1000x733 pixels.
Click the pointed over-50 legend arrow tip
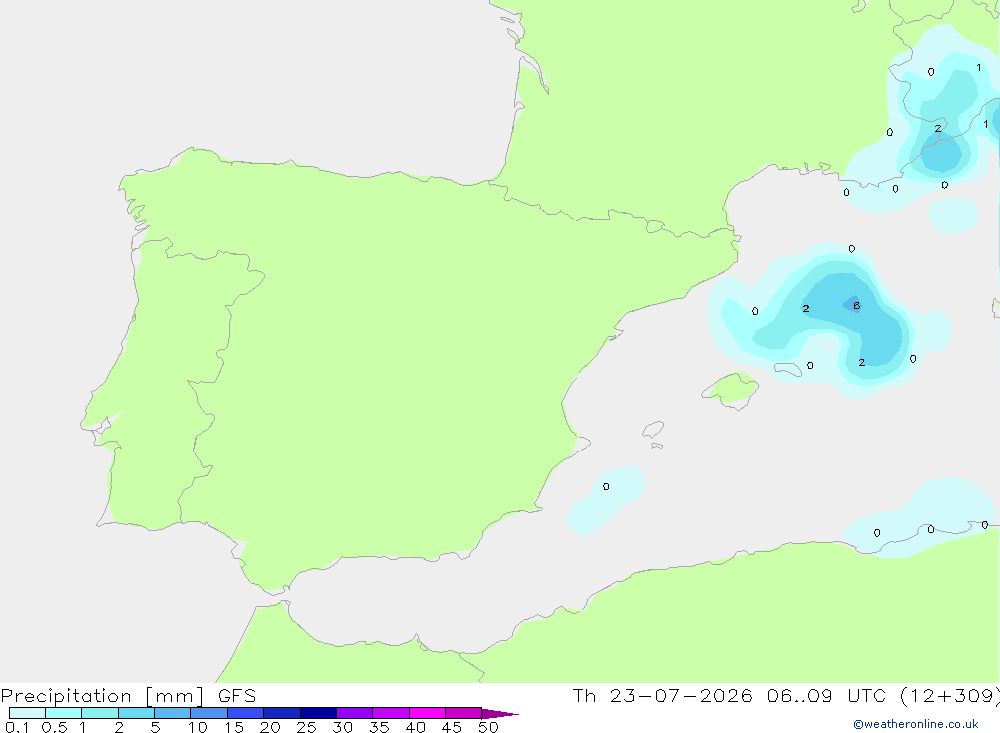[501, 713]
